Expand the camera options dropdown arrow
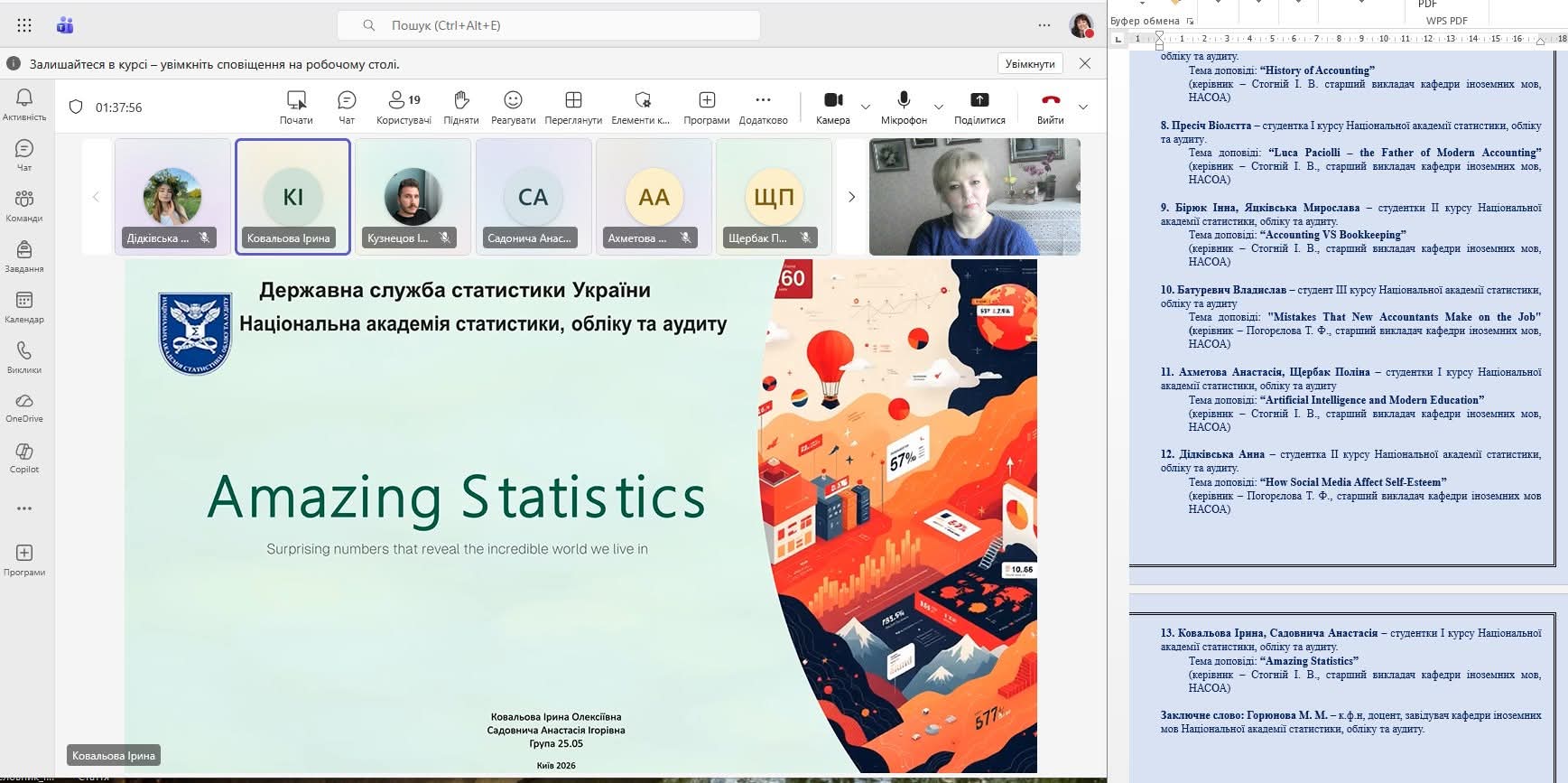Viewport: 1568px width, 783px height. 866,107
